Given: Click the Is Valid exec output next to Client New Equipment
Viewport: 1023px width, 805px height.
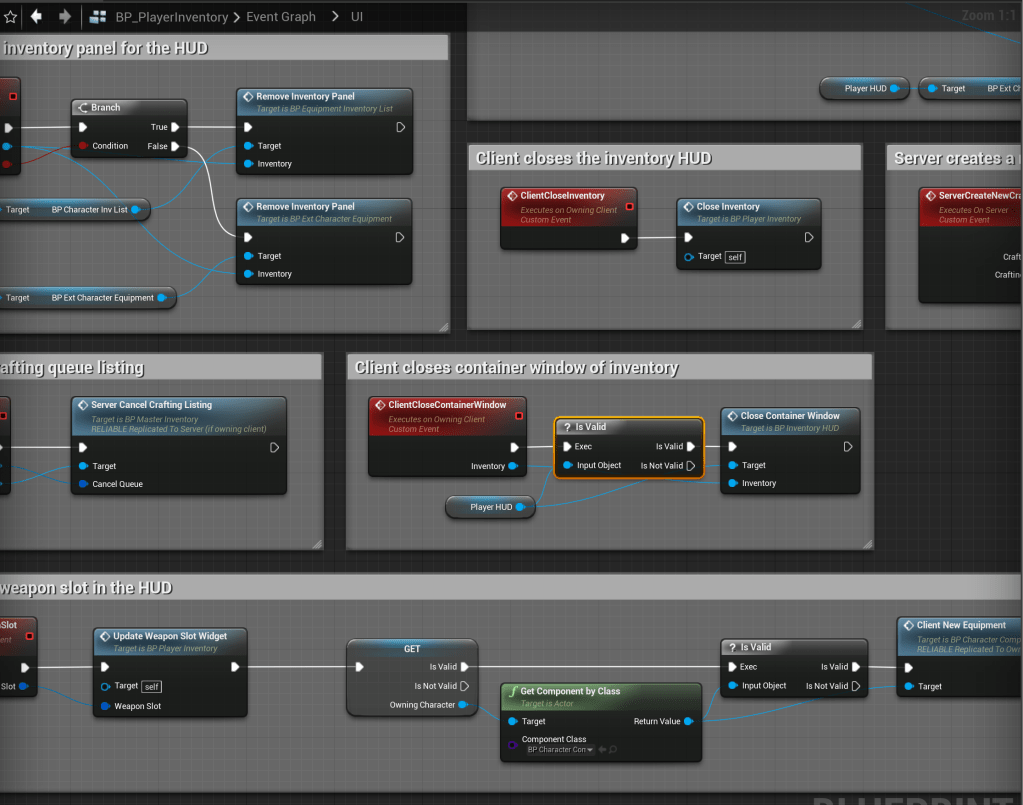Looking at the screenshot, I should click(856, 667).
